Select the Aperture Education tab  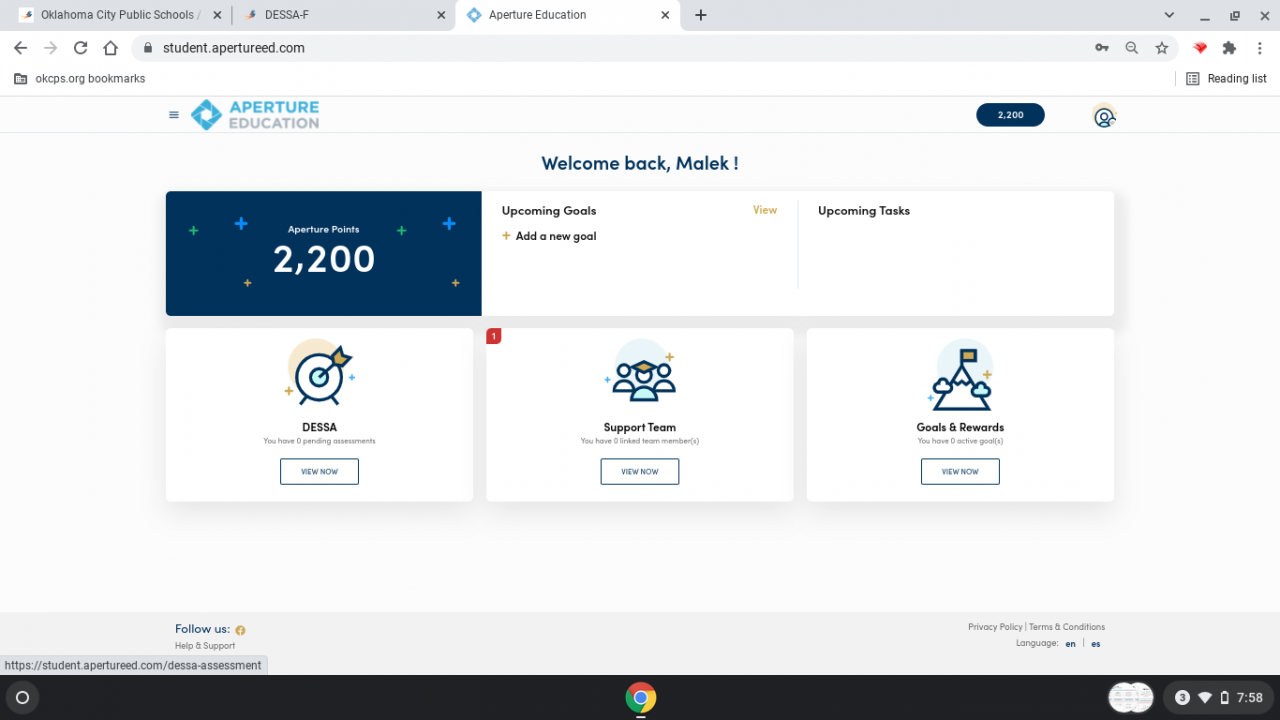568,15
